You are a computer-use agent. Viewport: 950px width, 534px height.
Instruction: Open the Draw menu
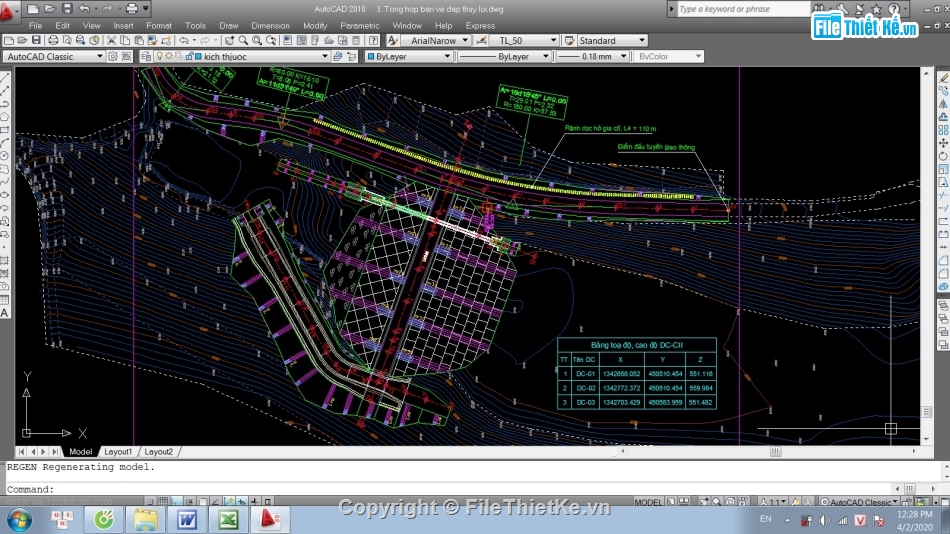click(x=228, y=25)
